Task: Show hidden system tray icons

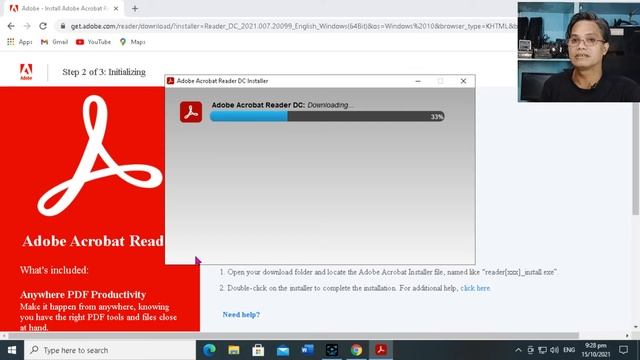Action: (x=518, y=350)
